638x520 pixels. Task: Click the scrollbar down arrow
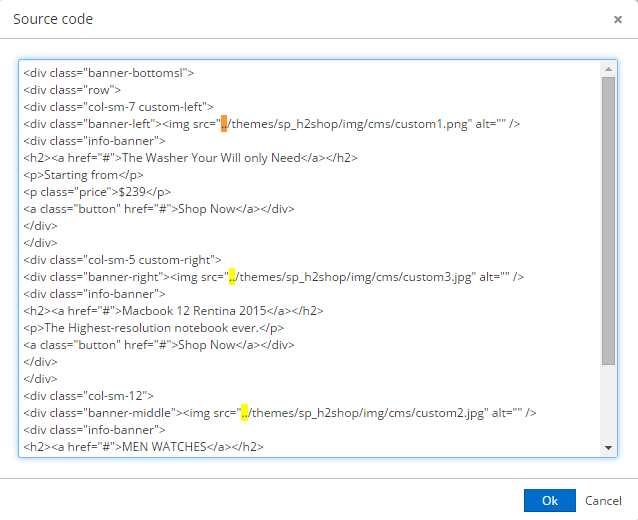click(x=608, y=448)
